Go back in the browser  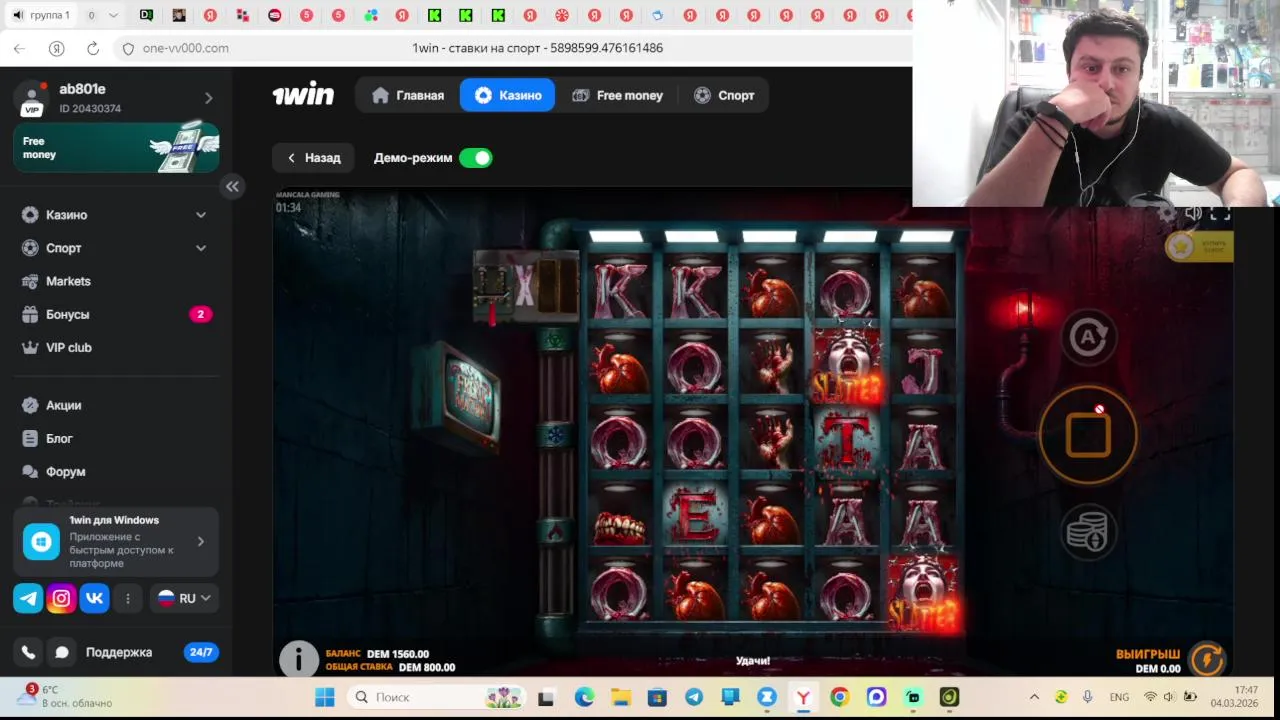(x=20, y=48)
